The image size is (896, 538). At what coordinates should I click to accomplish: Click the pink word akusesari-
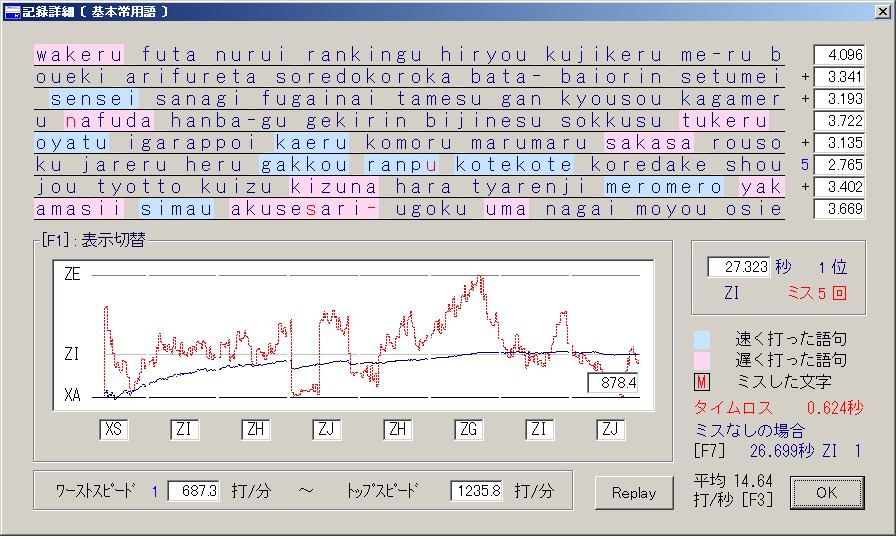303,208
